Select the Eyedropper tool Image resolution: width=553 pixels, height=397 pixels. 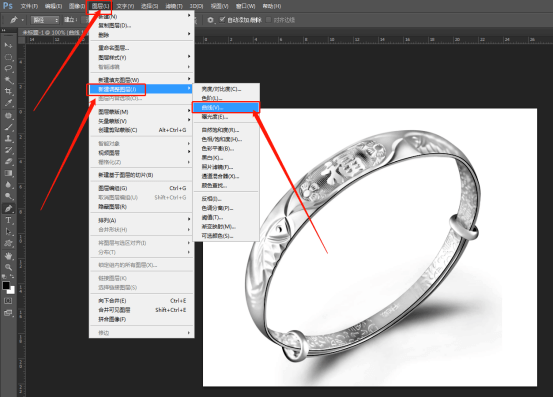coord(8,103)
